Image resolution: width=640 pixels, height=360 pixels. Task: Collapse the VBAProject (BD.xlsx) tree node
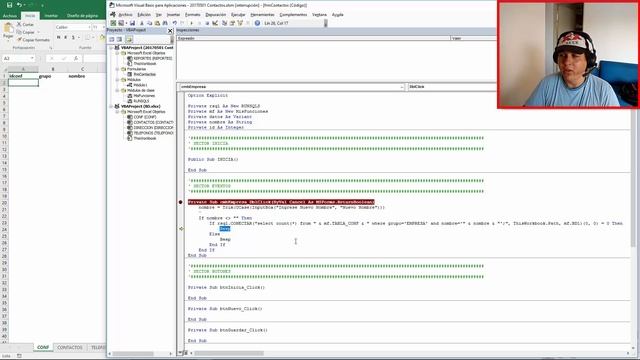[x=111, y=106]
